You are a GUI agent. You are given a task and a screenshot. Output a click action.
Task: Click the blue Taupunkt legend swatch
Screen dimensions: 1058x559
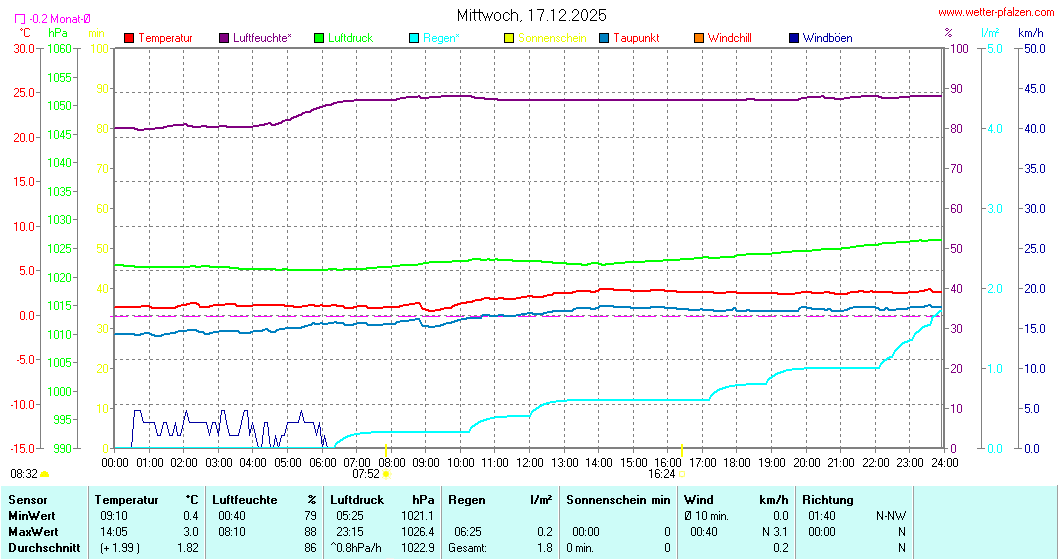tap(604, 38)
